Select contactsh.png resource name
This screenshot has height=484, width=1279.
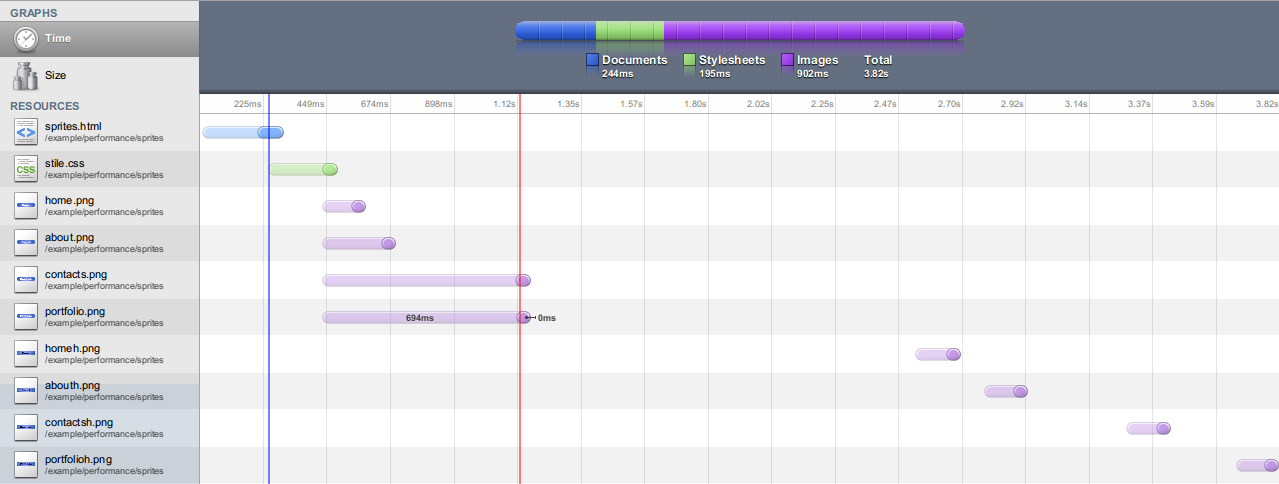coord(79,422)
